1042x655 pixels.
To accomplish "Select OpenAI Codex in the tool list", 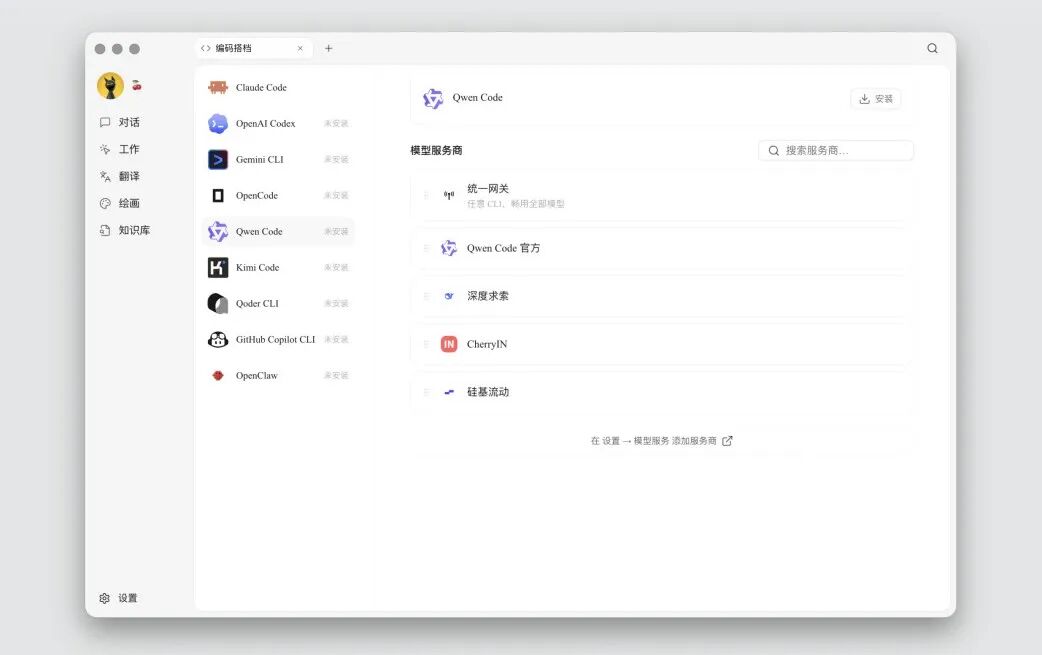I will click(278, 124).
